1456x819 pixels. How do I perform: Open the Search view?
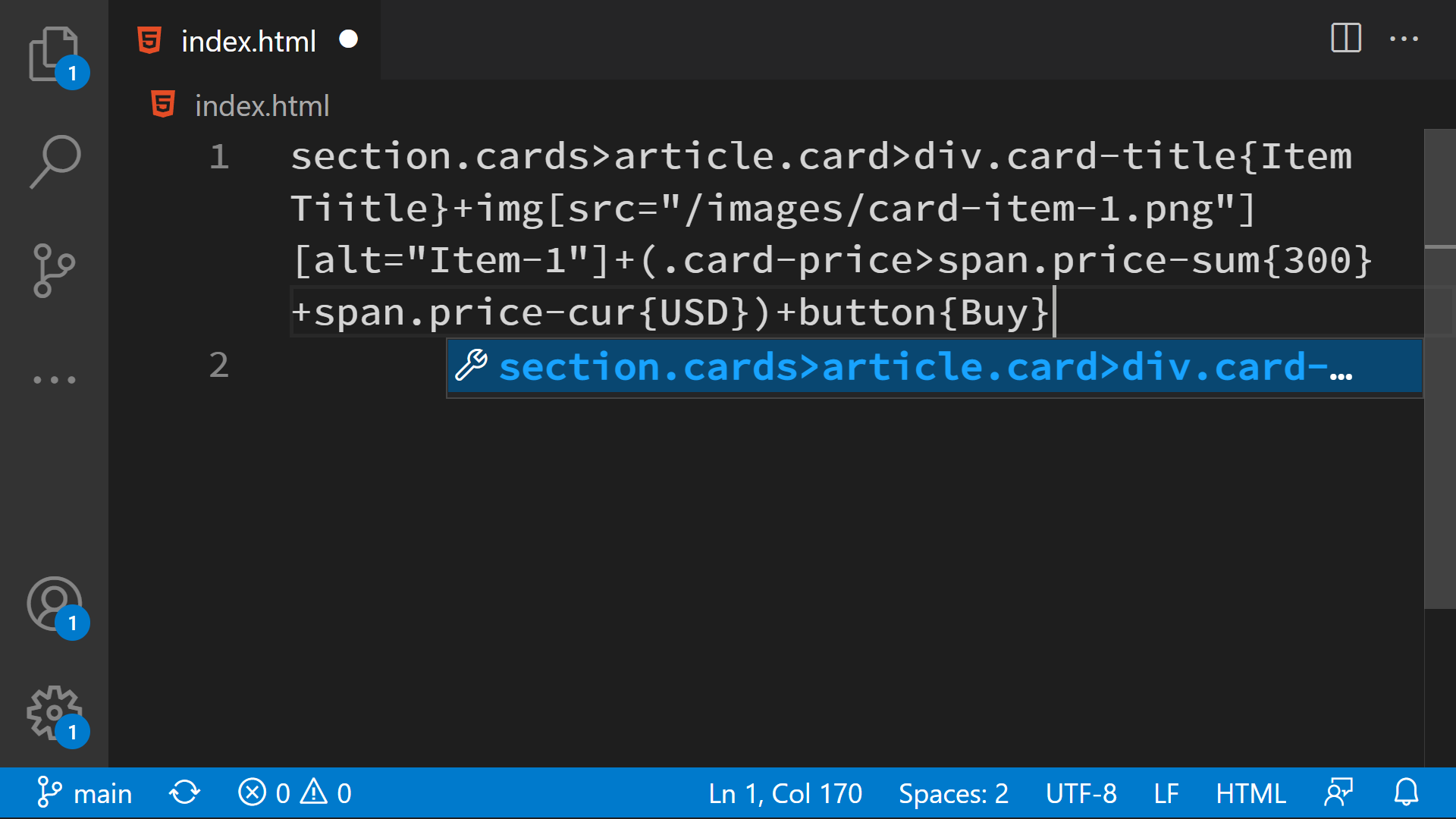pos(54,160)
